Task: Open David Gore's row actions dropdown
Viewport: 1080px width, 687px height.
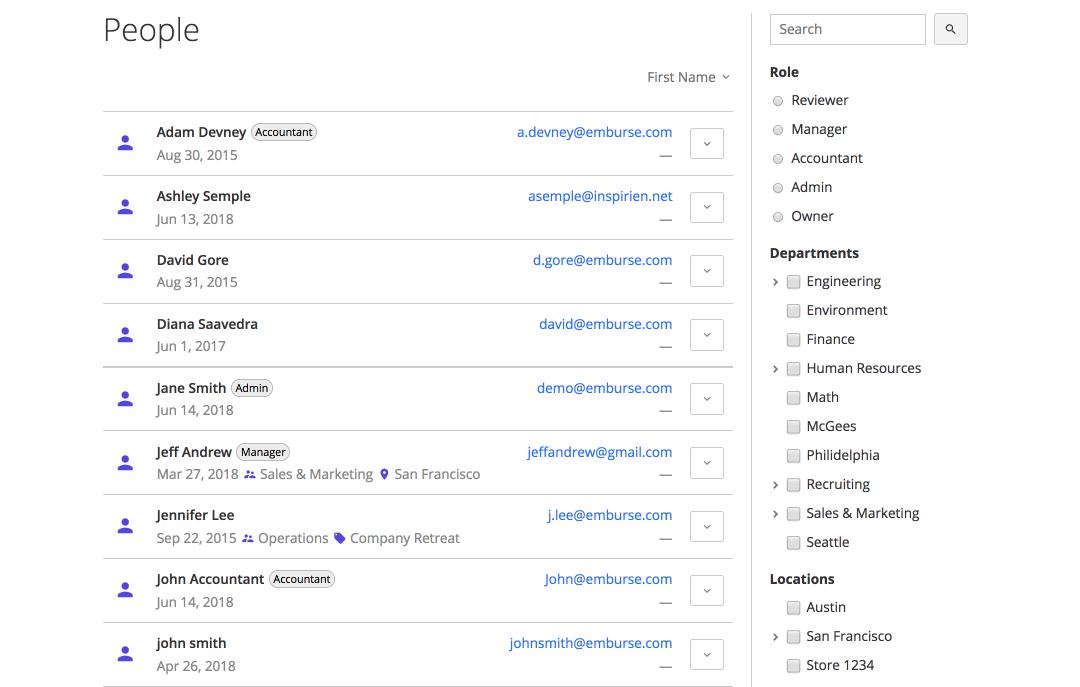Action: pos(707,271)
